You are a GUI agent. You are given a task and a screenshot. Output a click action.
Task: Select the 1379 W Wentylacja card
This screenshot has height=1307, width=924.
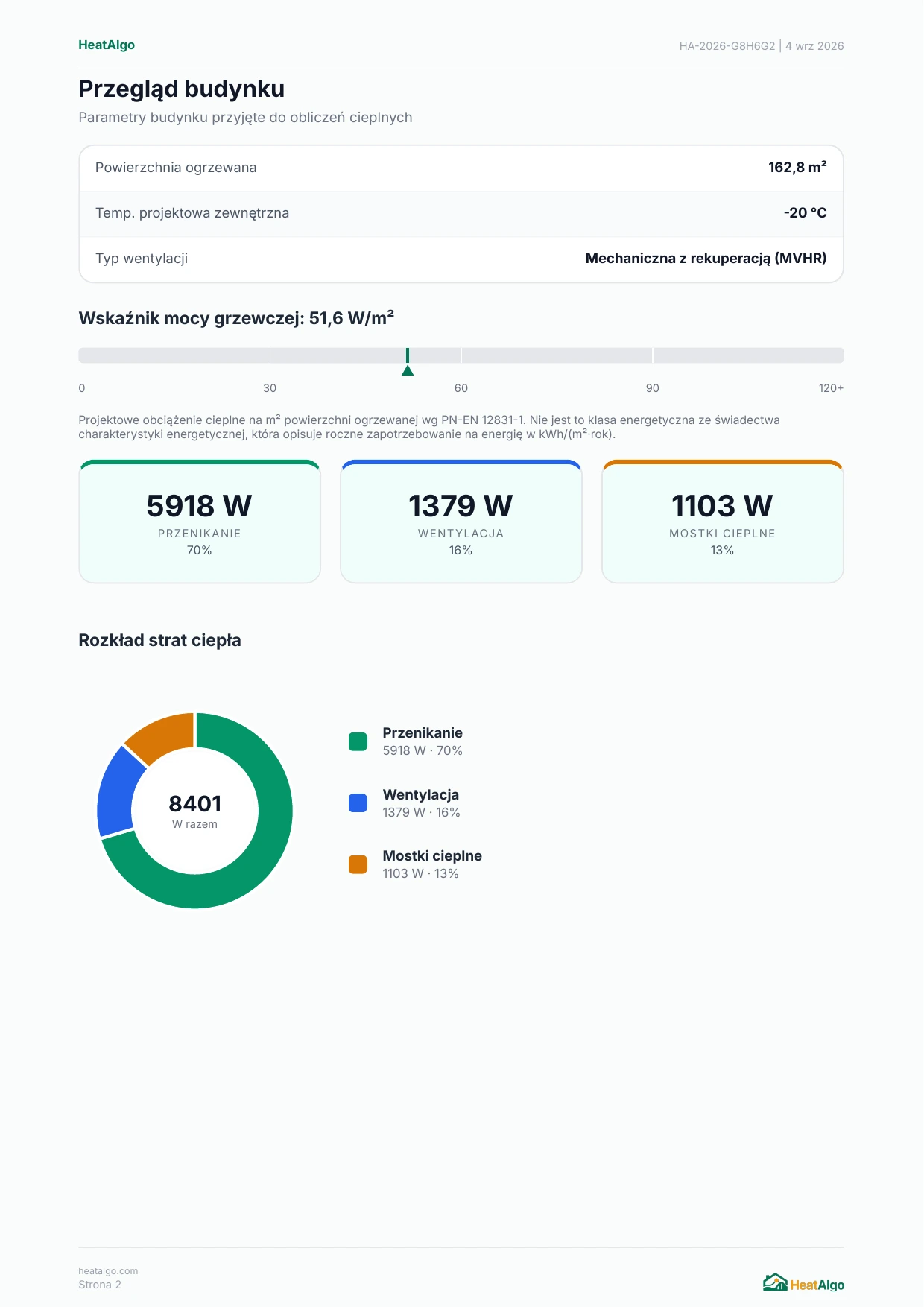(461, 522)
